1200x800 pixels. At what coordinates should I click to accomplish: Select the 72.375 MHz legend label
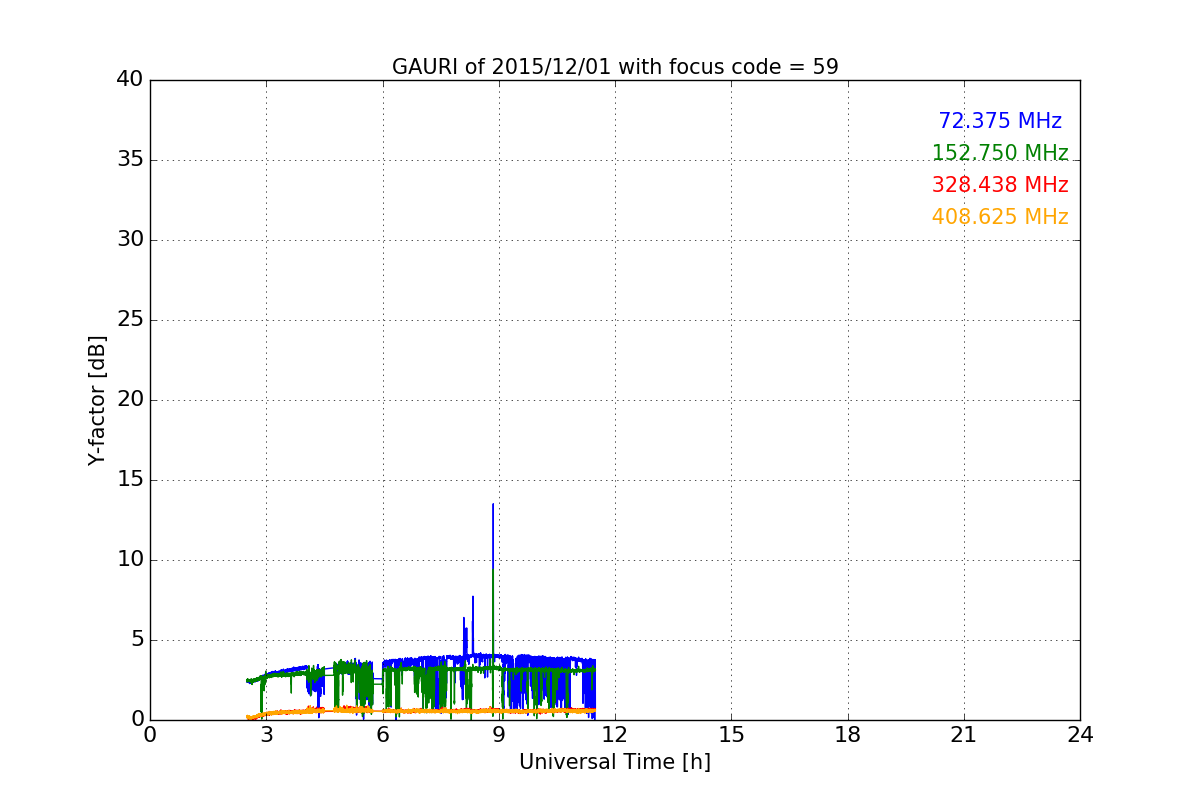(1000, 121)
